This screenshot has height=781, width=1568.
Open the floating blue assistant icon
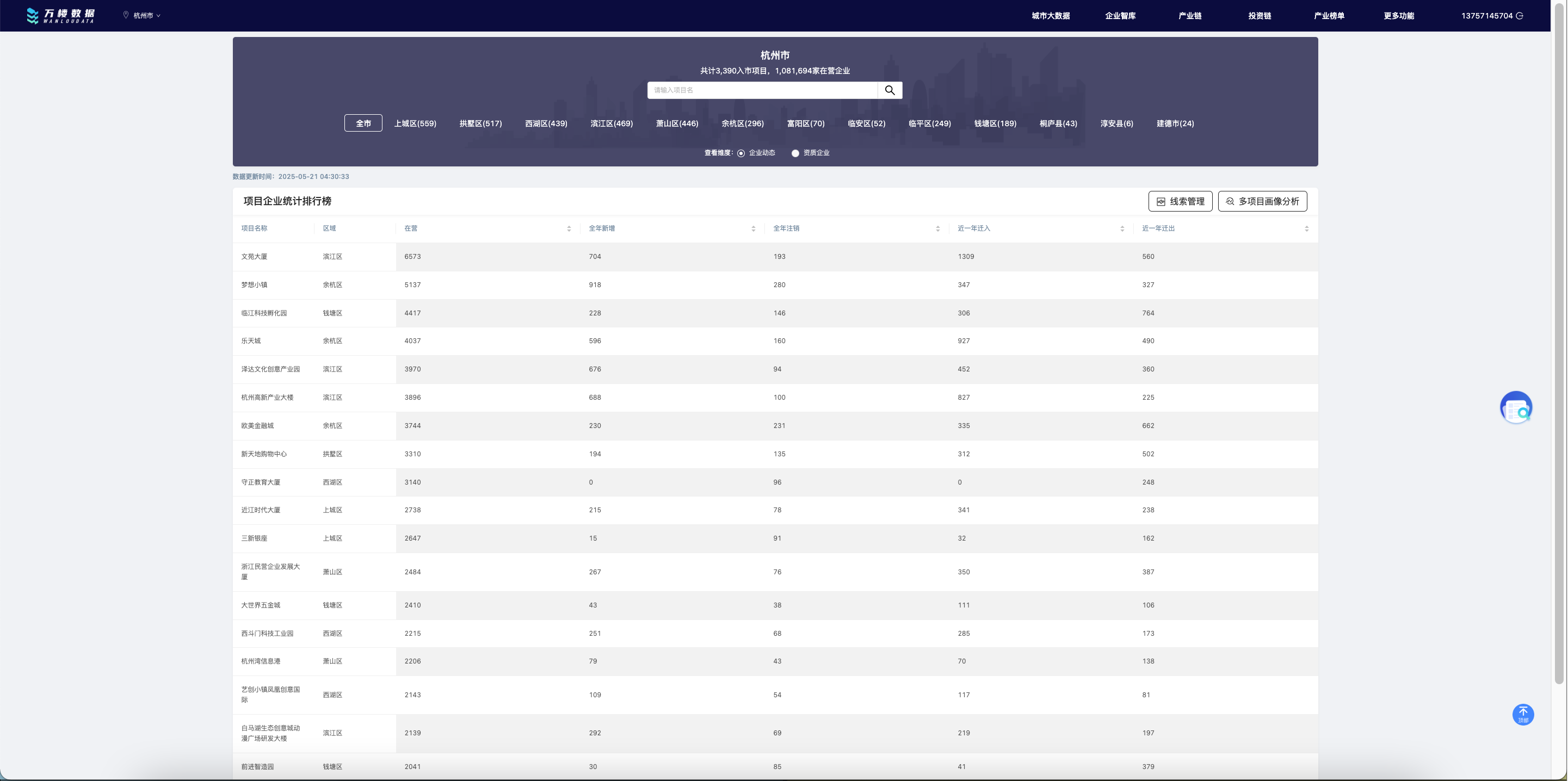click(x=1516, y=407)
